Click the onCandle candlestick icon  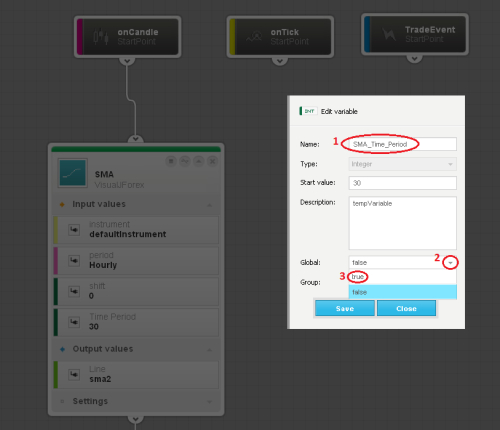(101, 37)
